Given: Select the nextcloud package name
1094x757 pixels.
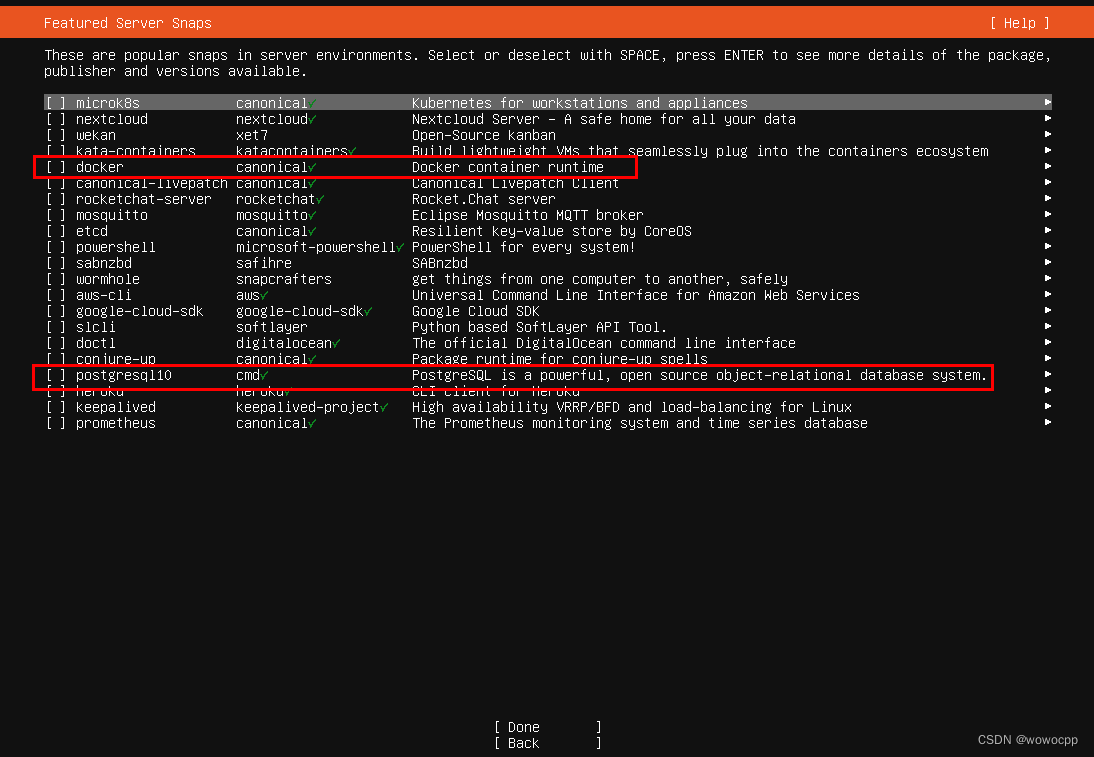Looking at the screenshot, I should 112,119.
